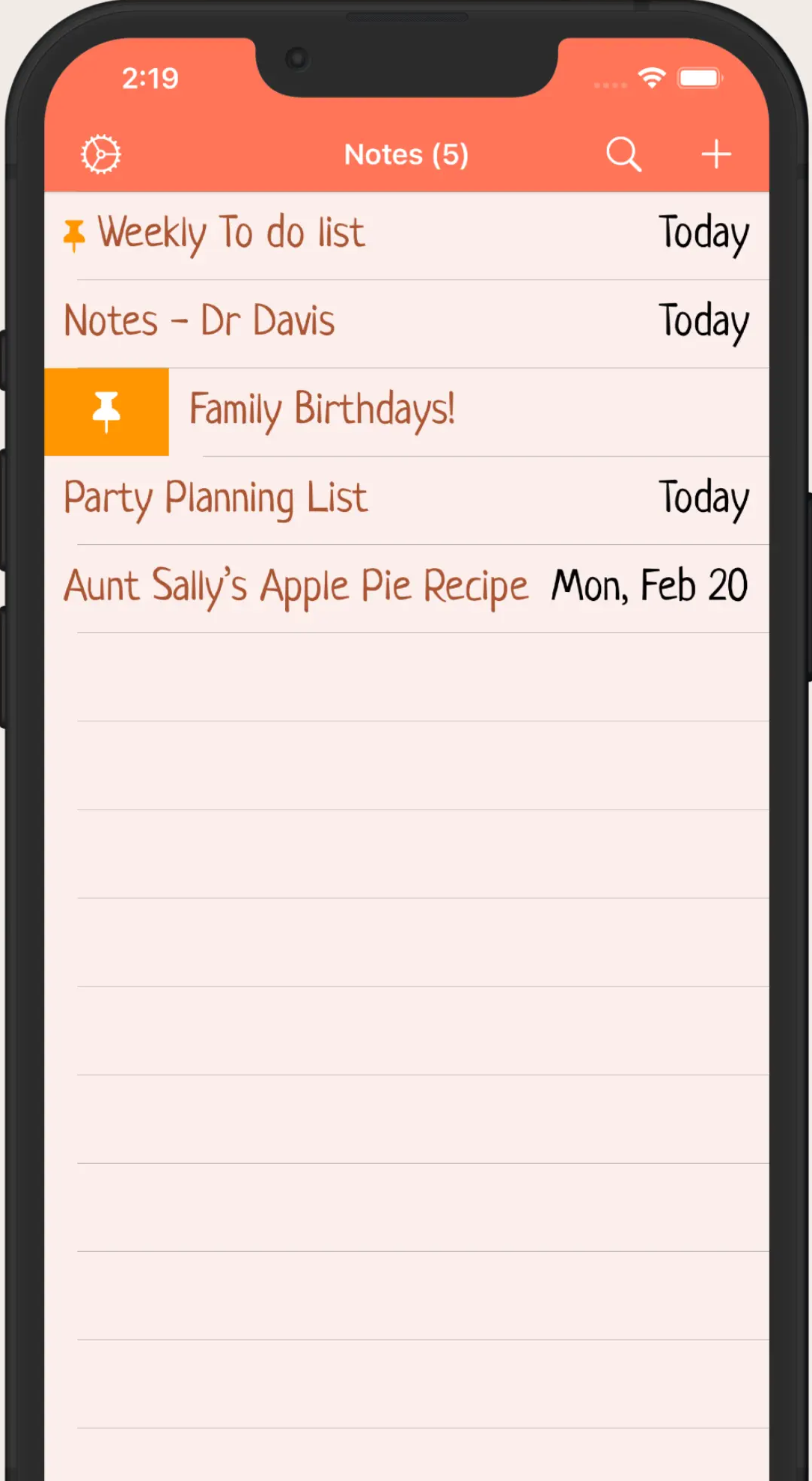This screenshot has height=1481, width=812.
Task: Tap the plus icon to create a note
Action: tap(716, 153)
